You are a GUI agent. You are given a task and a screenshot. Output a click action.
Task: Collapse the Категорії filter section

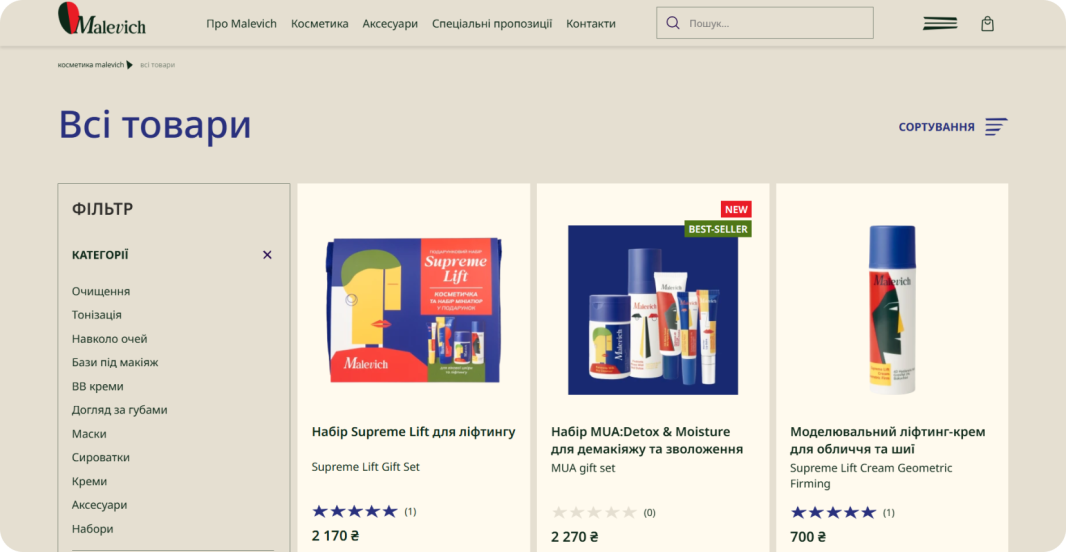(x=267, y=255)
